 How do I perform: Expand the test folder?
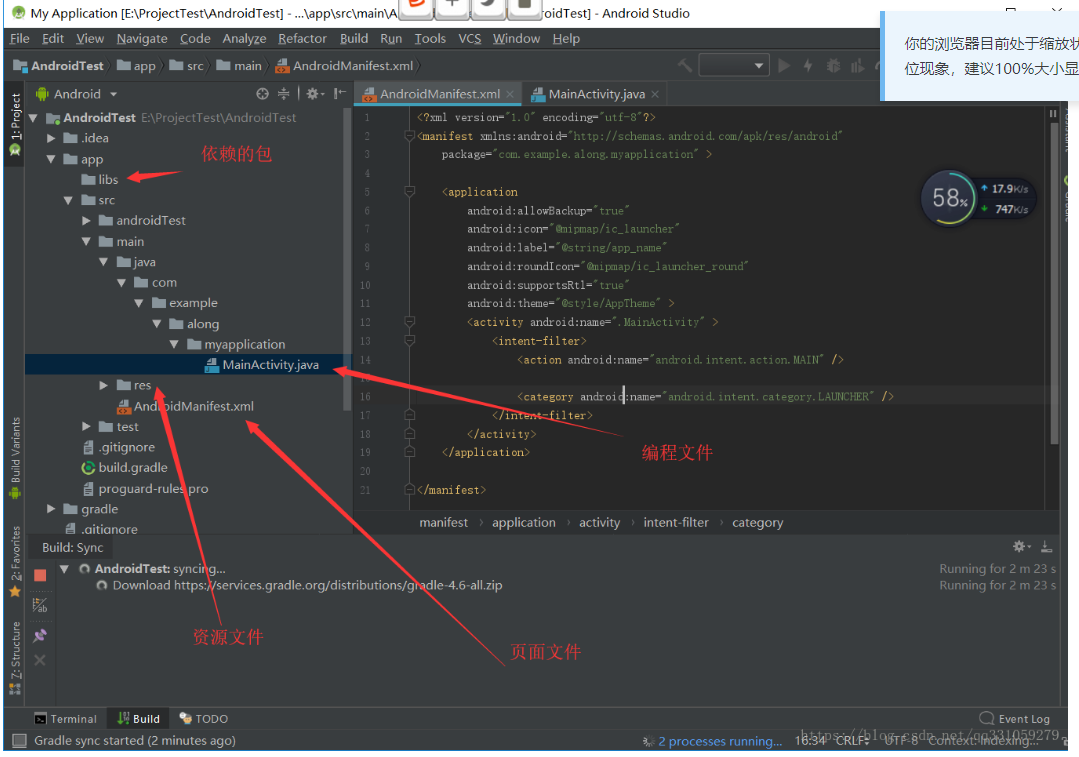86,427
